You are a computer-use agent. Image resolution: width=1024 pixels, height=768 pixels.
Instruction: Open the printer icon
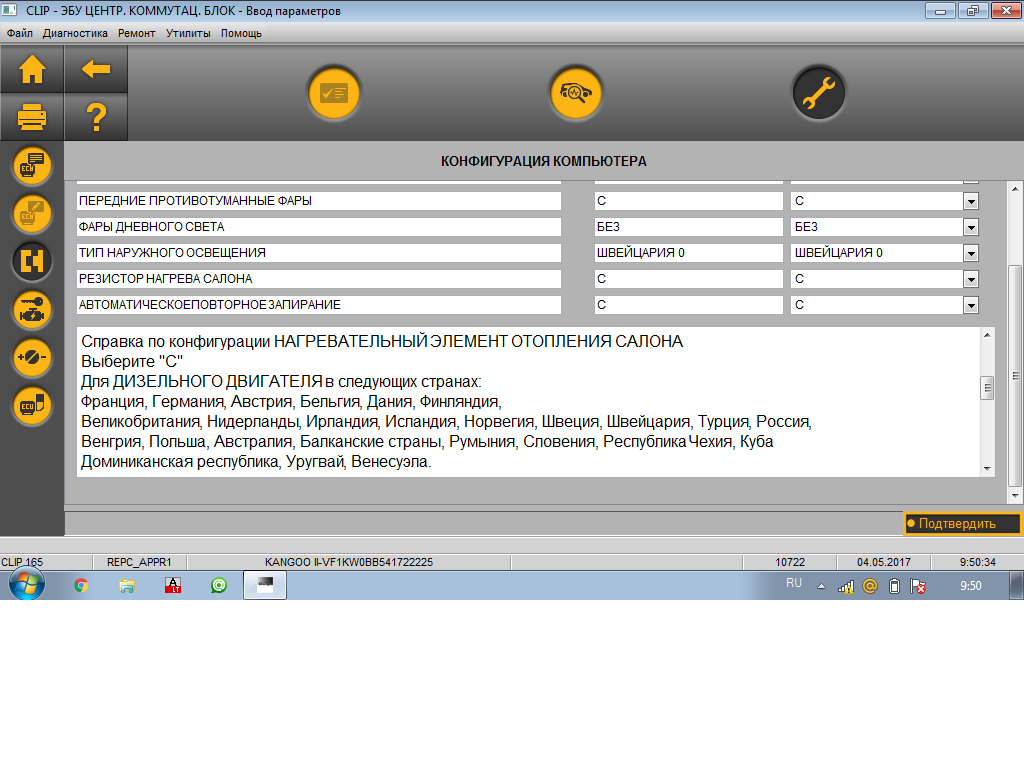pos(32,117)
